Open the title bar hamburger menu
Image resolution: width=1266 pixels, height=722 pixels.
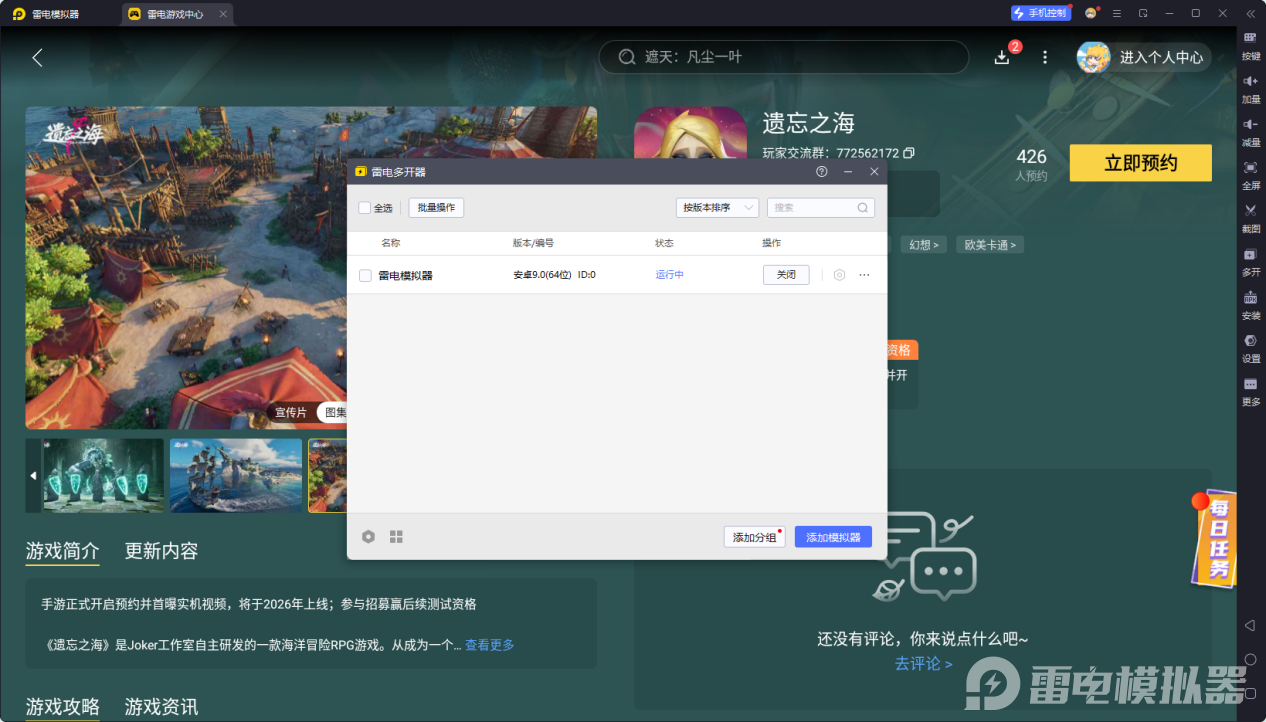tap(1116, 13)
